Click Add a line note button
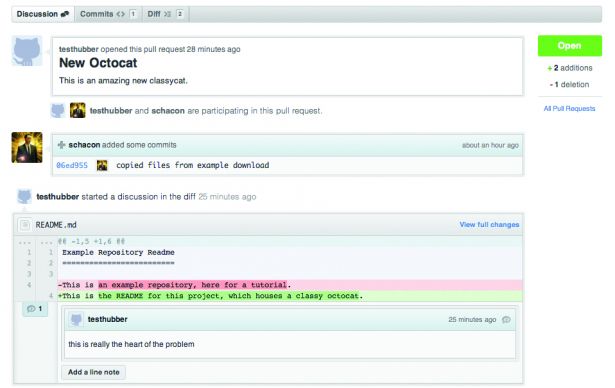 pyautogui.click(x=93, y=372)
